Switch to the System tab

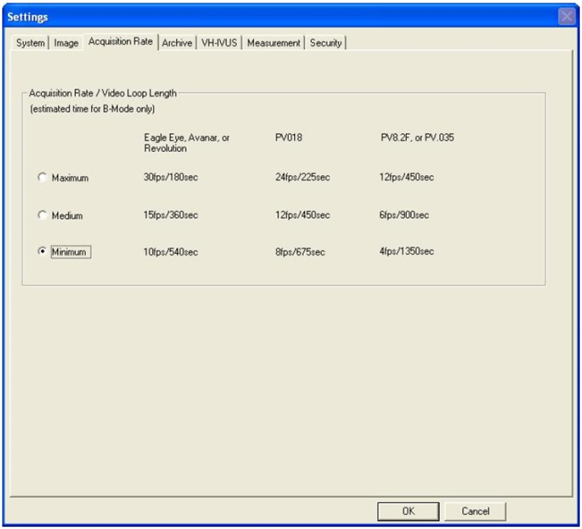[x=30, y=43]
